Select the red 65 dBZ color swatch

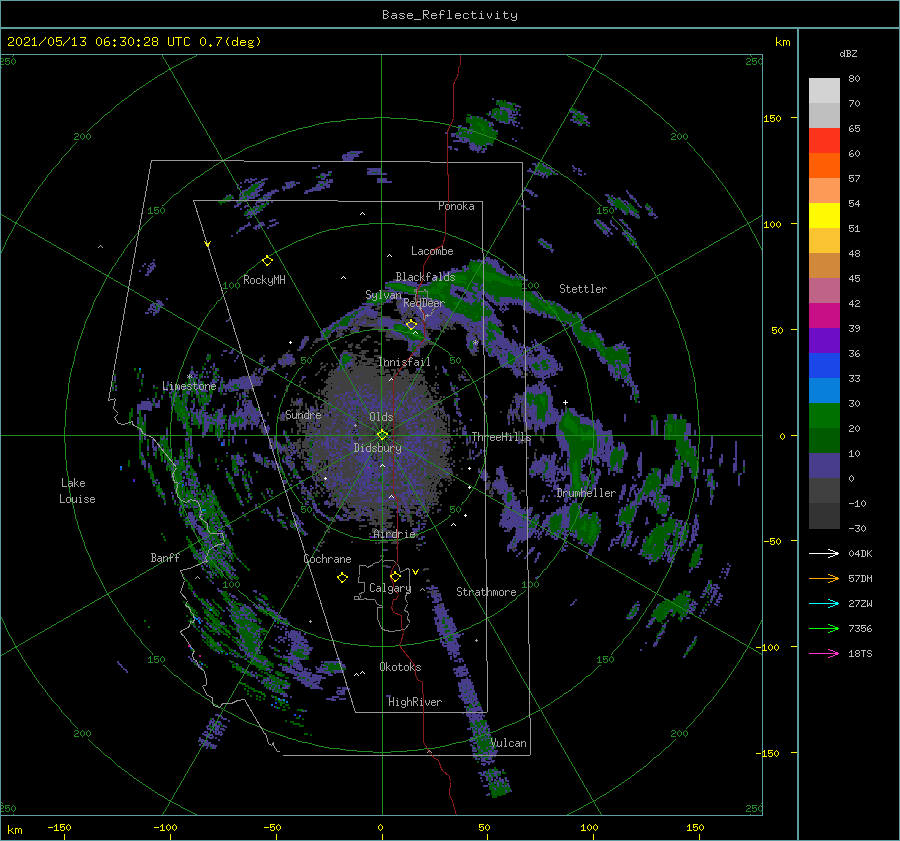coord(824,141)
